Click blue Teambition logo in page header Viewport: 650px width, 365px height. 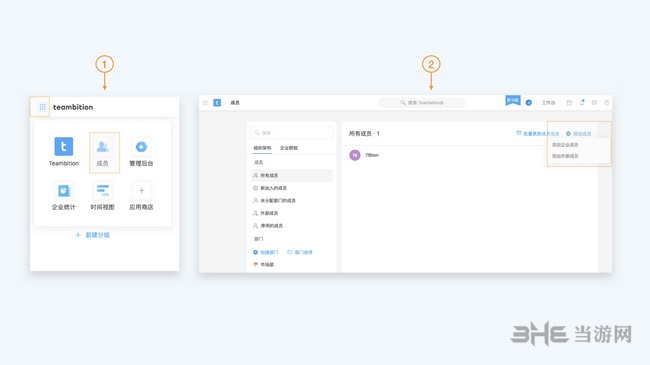point(217,102)
